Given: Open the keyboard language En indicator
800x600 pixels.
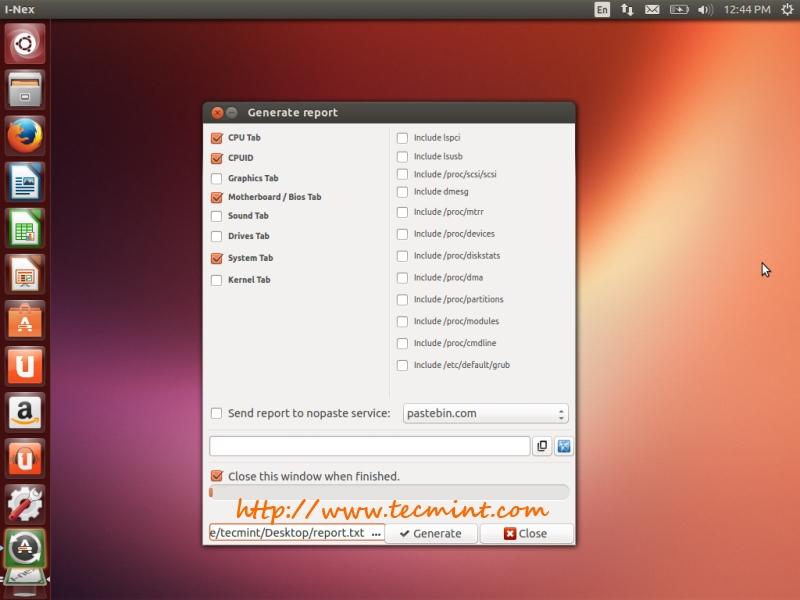Looking at the screenshot, I should click(x=602, y=10).
